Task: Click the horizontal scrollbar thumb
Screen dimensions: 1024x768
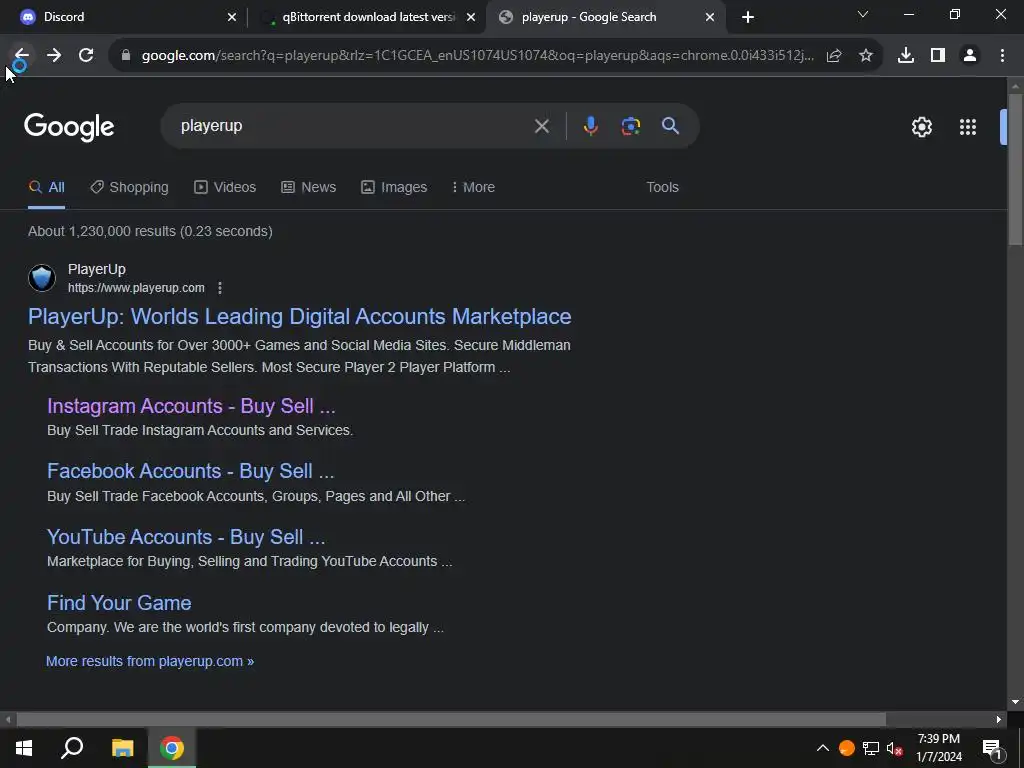Action: tap(451, 720)
